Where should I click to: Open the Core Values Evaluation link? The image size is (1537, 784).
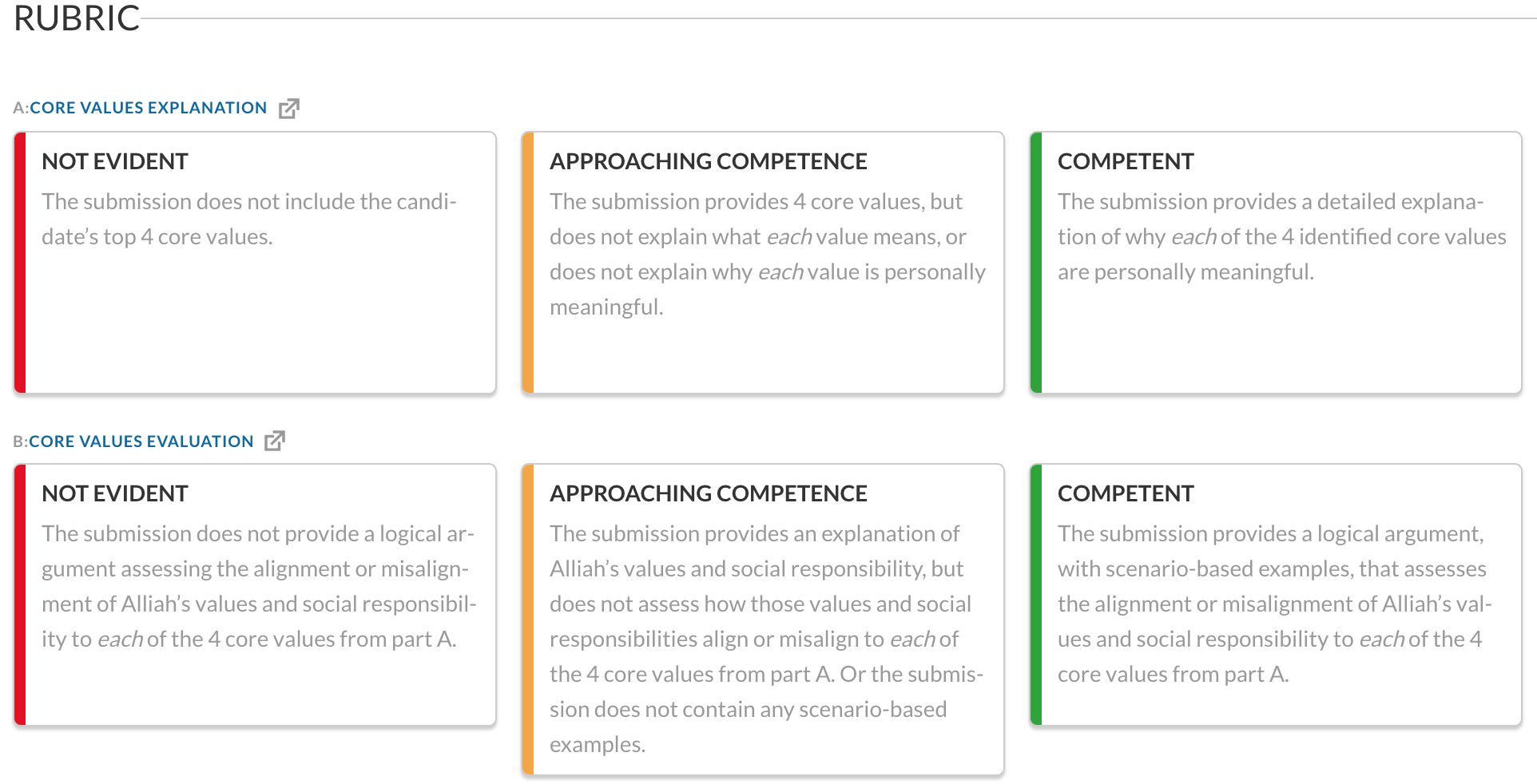(x=141, y=441)
